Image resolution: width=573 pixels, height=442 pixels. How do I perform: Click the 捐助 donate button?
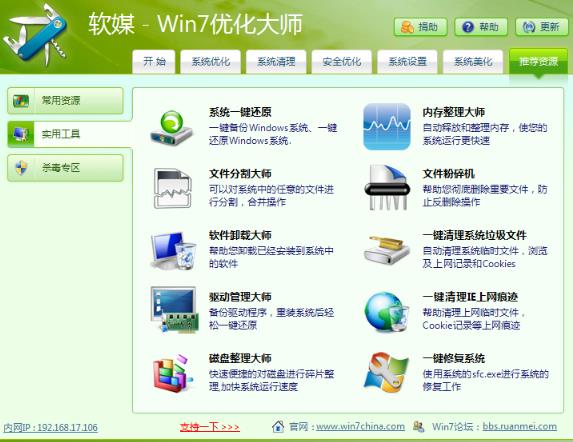pos(420,27)
